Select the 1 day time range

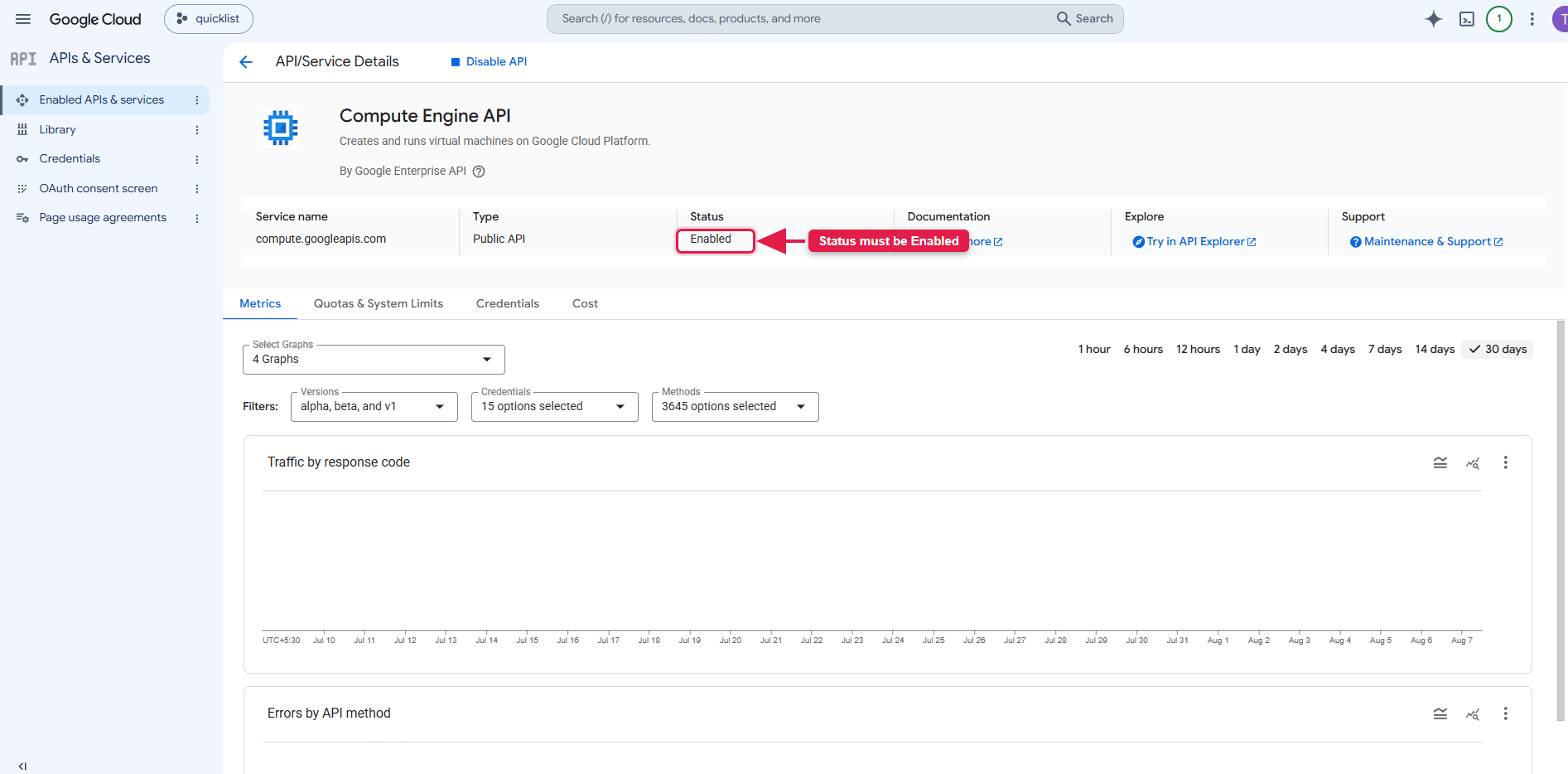[1247, 350]
